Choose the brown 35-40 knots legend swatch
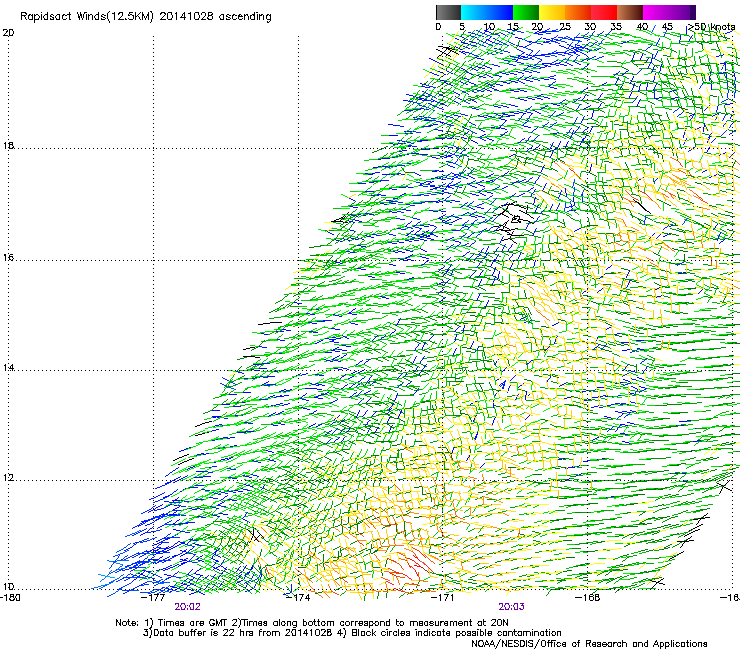Image resolution: width=740 pixels, height=650 pixels. (630, 12)
